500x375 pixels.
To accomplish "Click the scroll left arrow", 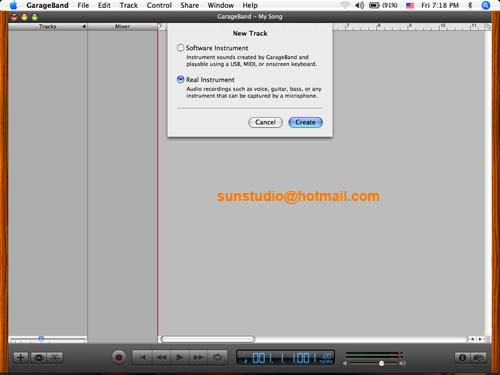I will [x=473, y=339].
